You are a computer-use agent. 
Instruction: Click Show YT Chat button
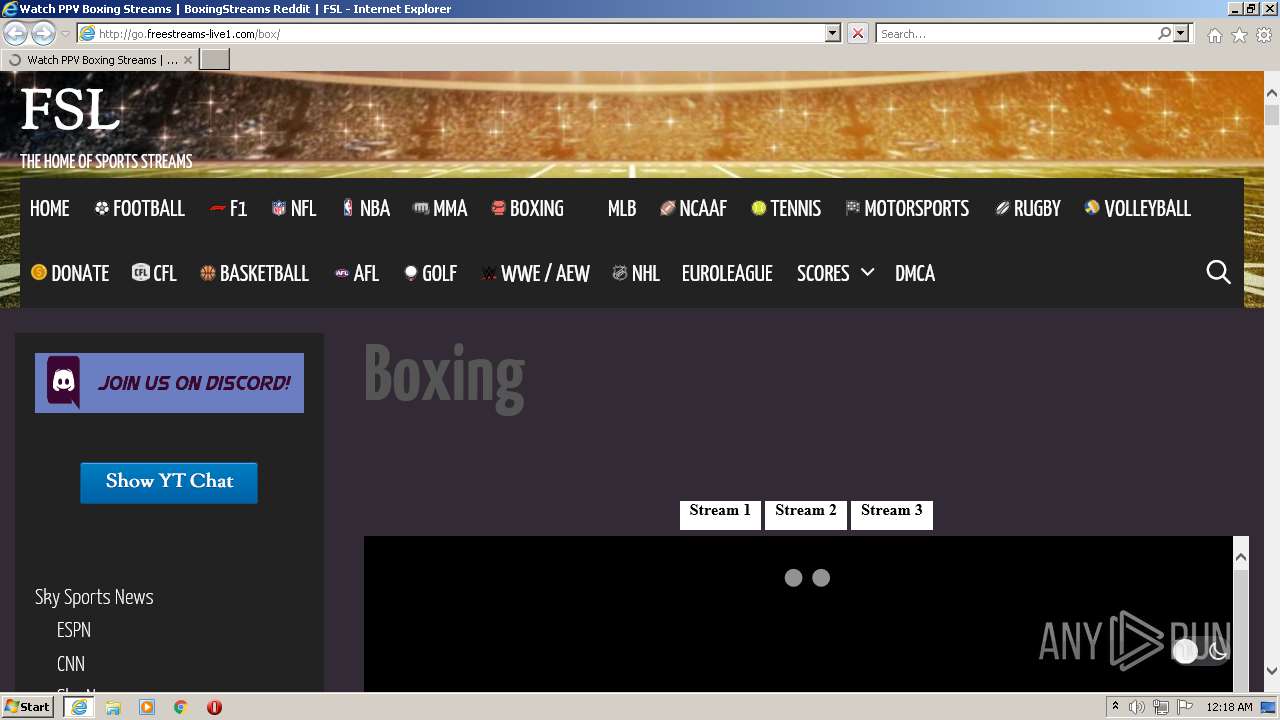click(169, 482)
